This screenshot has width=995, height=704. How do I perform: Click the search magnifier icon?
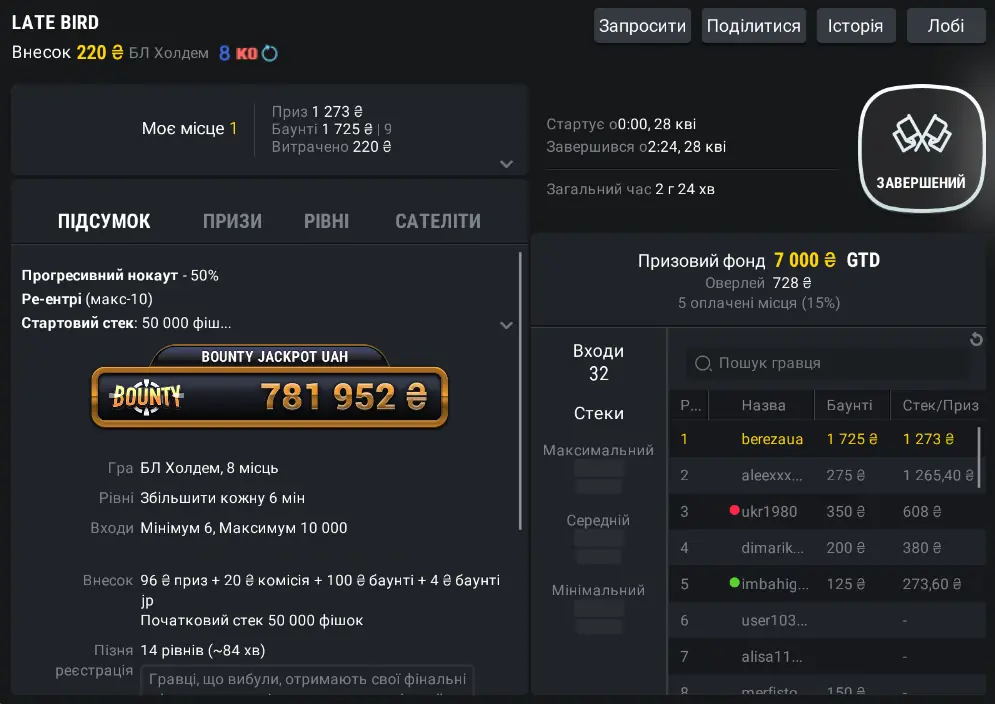(703, 363)
